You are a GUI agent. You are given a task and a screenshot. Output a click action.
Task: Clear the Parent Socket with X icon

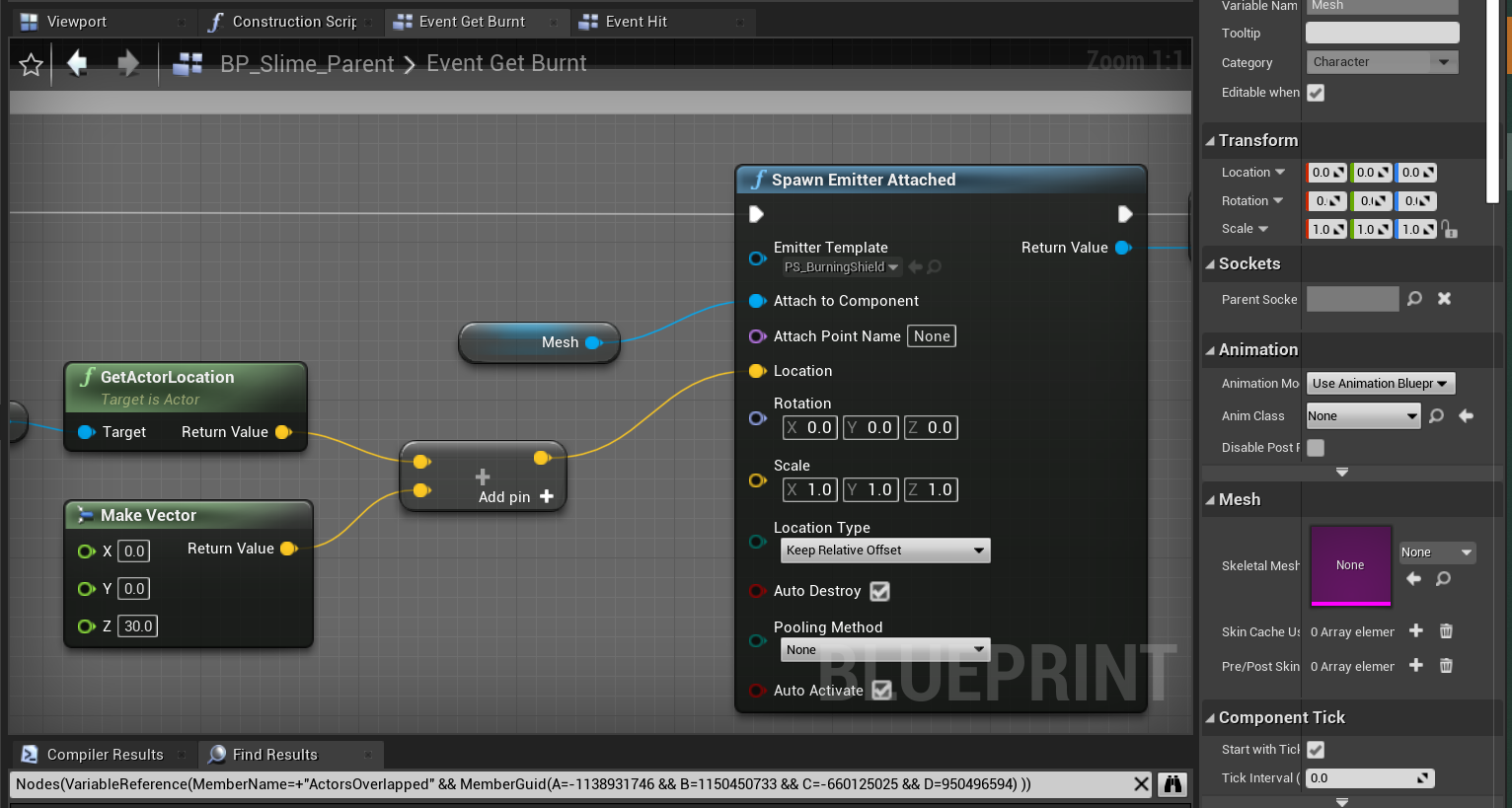1444,299
